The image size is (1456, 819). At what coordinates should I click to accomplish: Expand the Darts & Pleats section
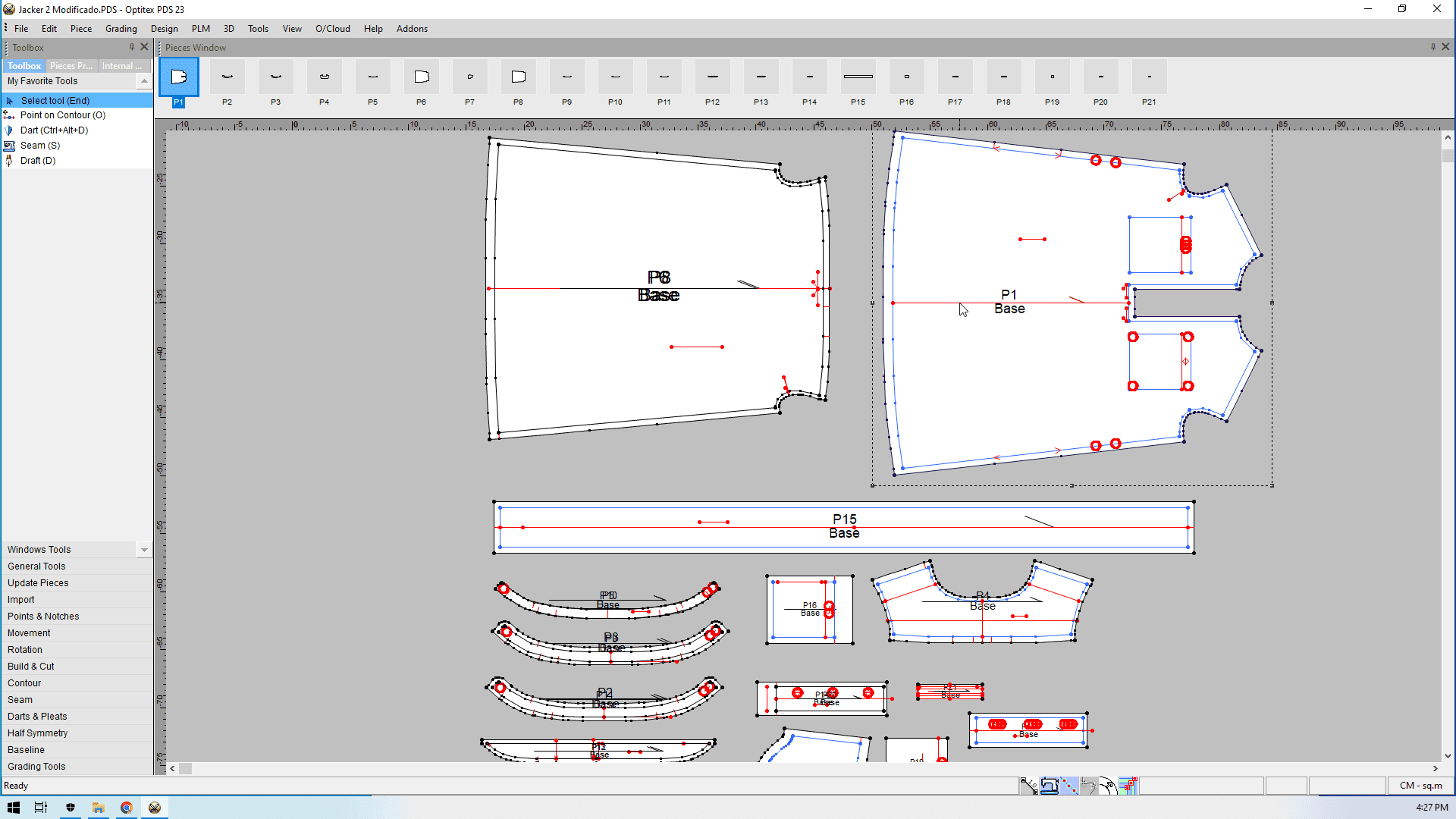(x=37, y=717)
